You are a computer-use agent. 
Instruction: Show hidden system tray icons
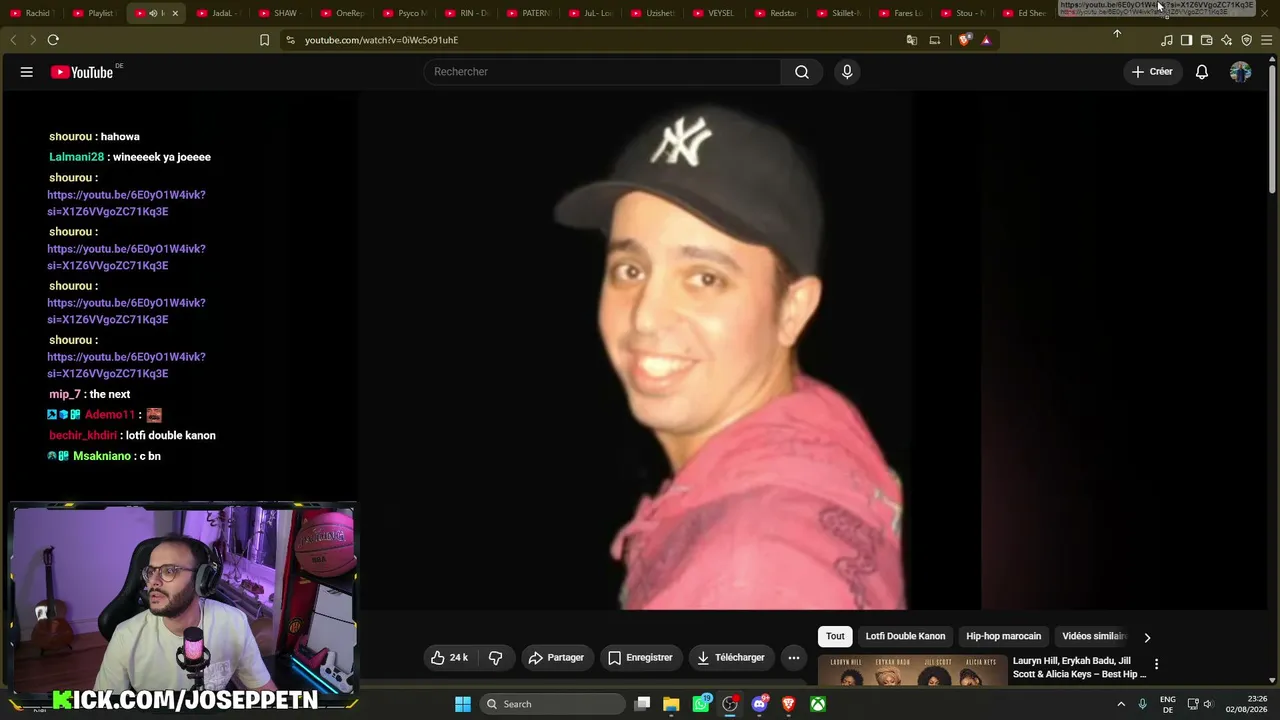[x=1121, y=704]
